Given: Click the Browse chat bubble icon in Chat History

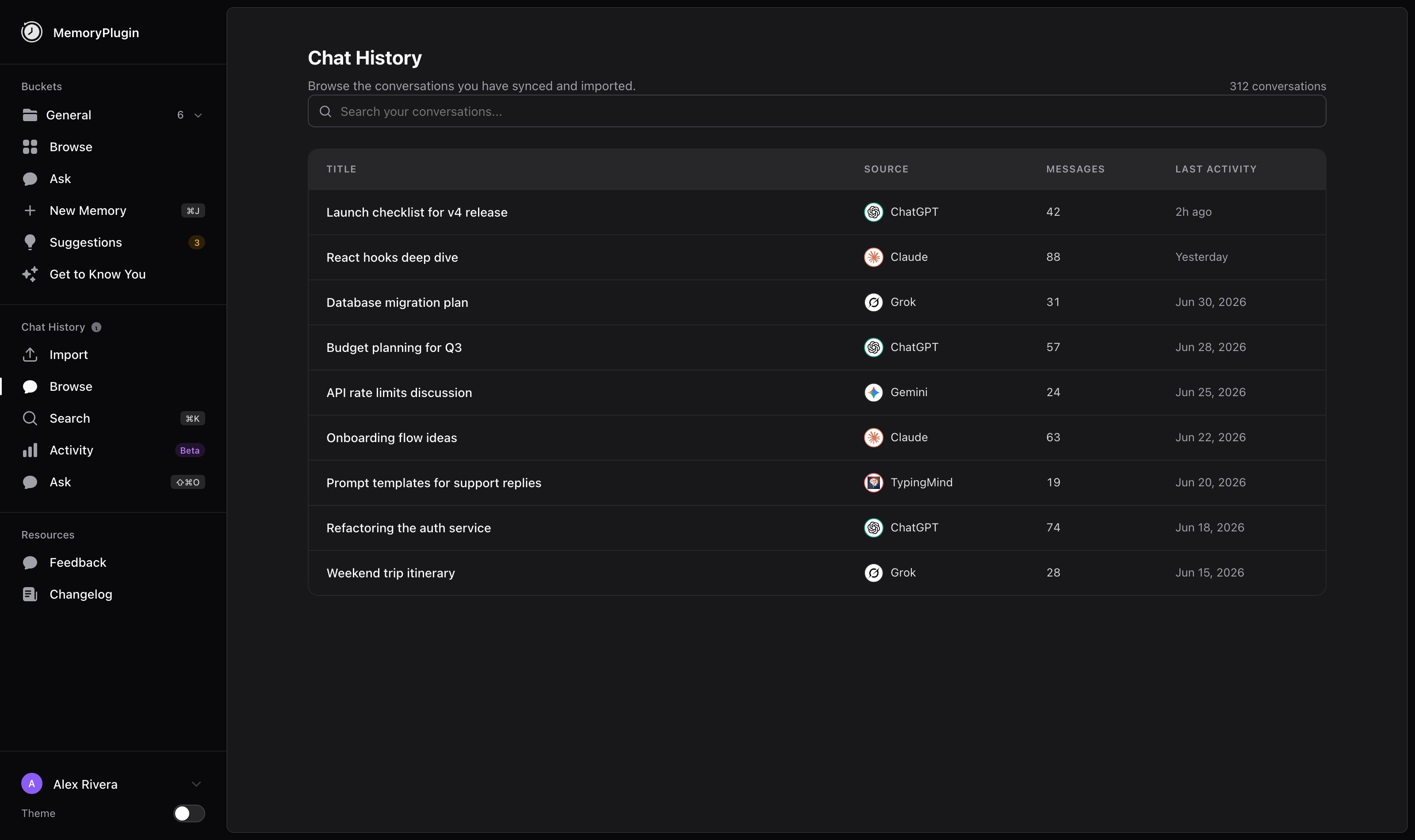Looking at the screenshot, I should [x=30, y=386].
